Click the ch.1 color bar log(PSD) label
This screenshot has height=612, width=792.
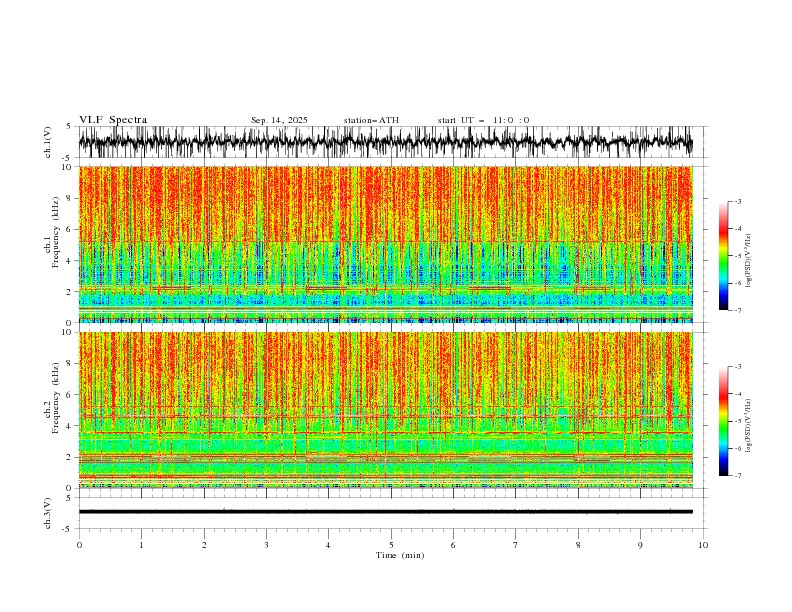click(x=749, y=261)
